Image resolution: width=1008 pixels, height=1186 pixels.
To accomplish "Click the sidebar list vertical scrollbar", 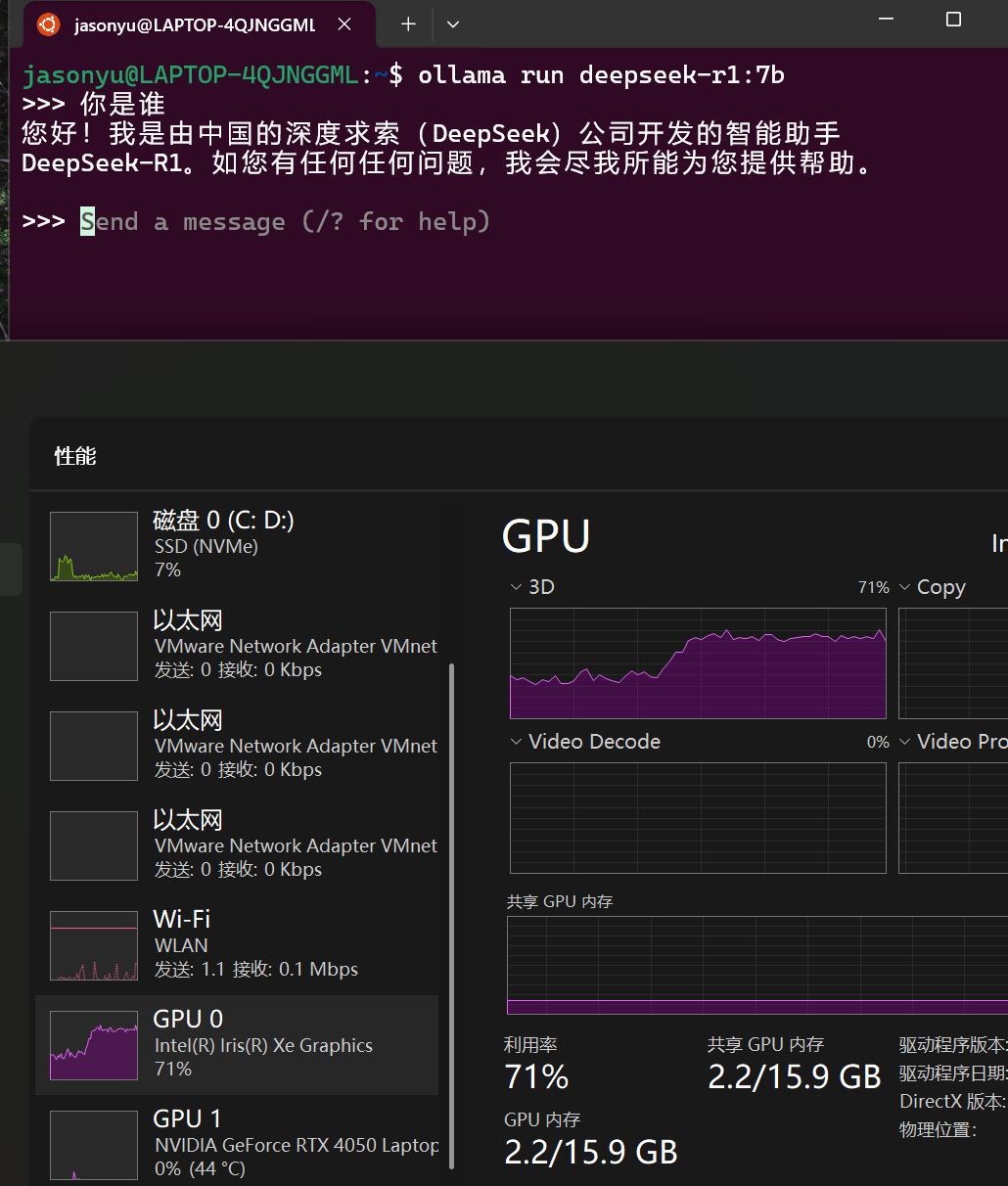I will (x=451, y=915).
